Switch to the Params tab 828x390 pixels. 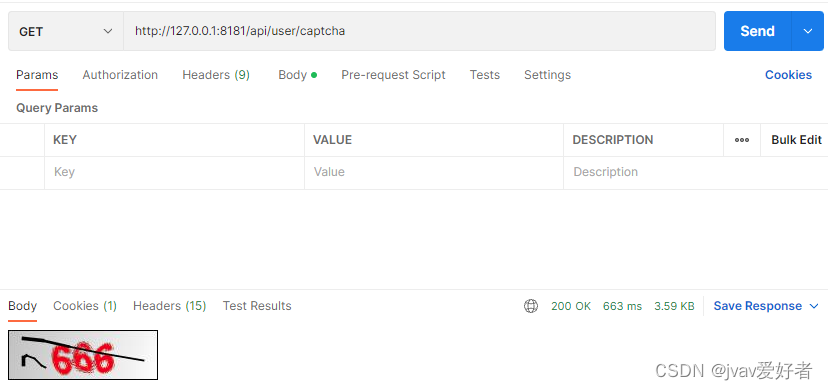(37, 75)
